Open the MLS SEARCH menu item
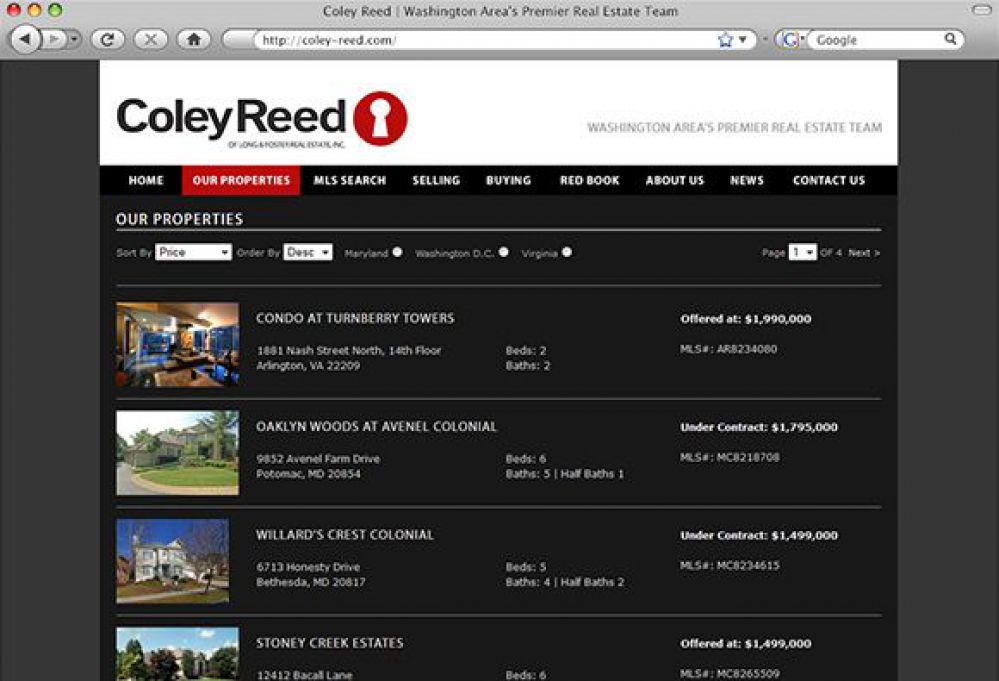 pos(350,180)
